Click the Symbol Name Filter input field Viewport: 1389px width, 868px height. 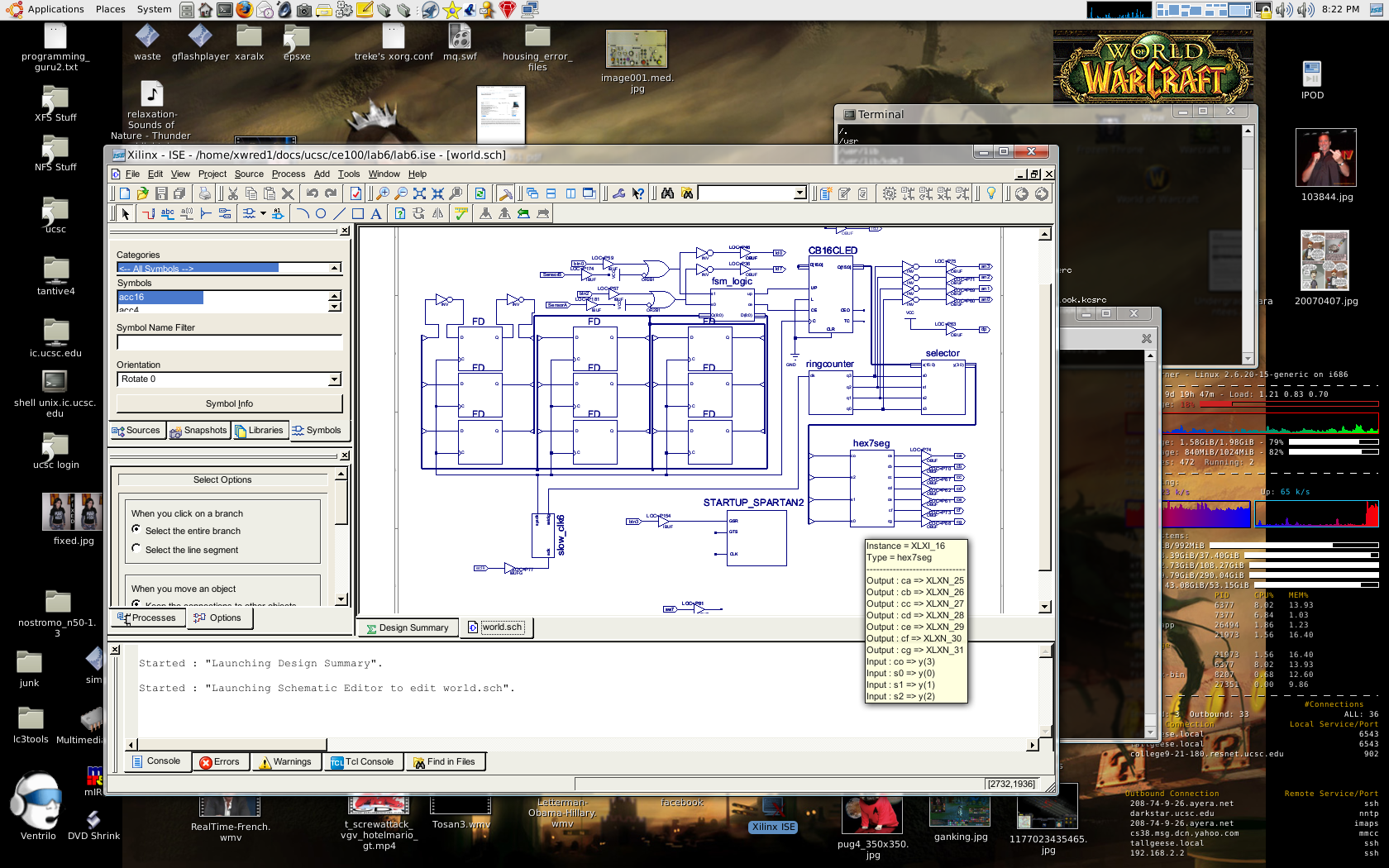(x=229, y=342)
